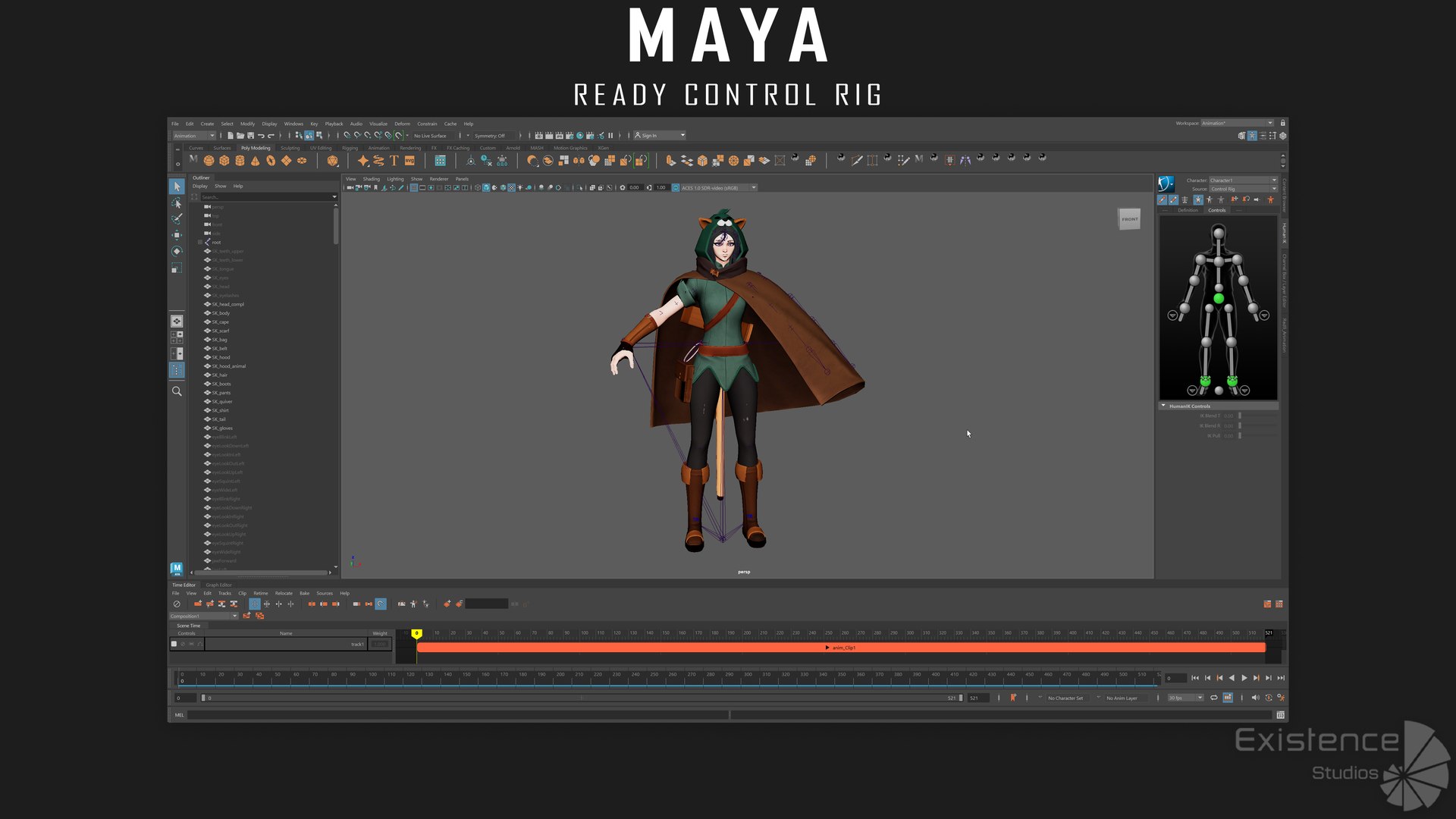Click the Undo arrow in status line

(261, 136)
